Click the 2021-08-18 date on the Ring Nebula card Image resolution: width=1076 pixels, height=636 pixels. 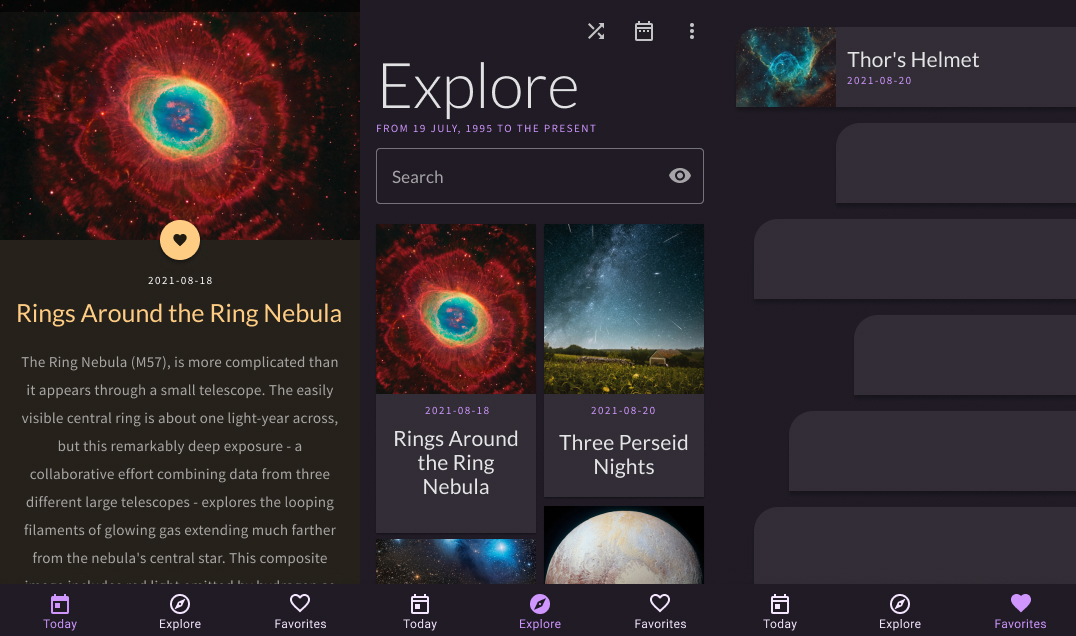click(x=457, y=410)
